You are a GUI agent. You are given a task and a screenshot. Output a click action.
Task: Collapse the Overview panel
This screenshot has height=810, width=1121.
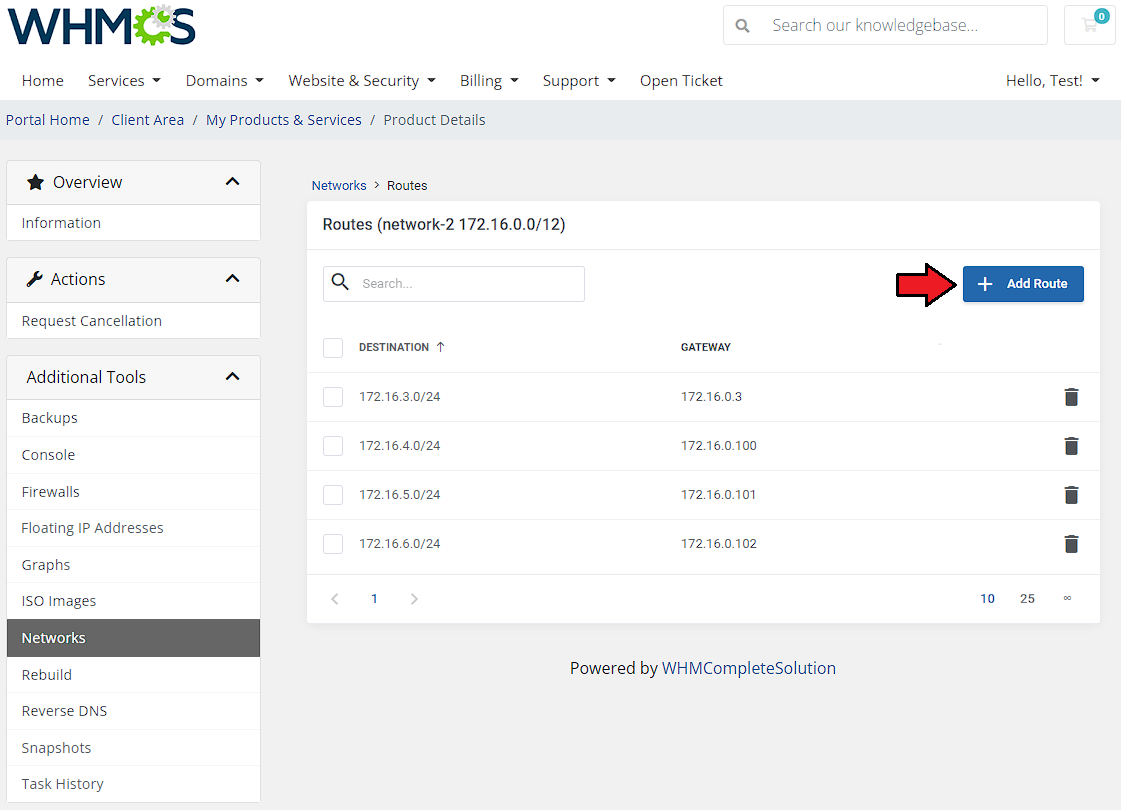[x=232, y=182]
